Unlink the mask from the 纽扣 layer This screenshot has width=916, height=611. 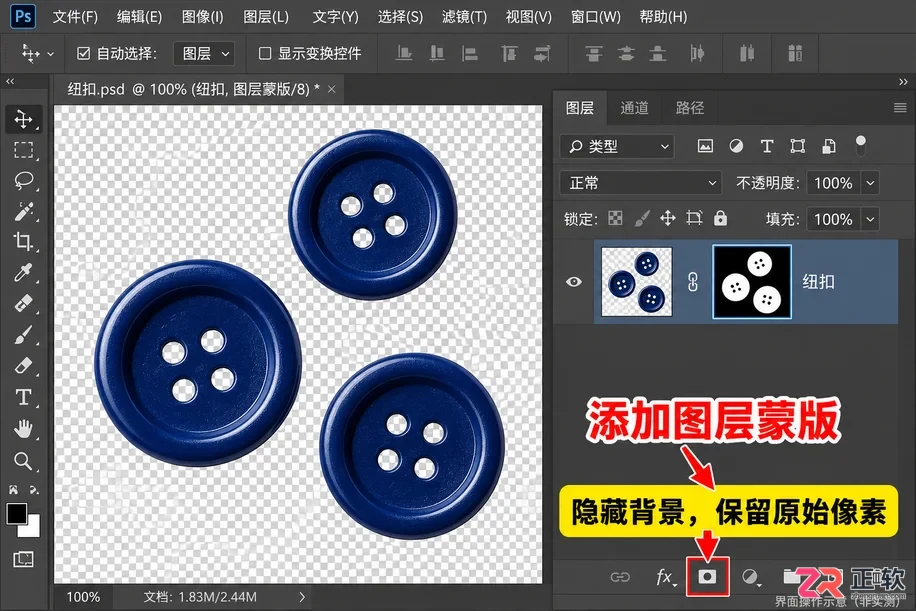[x=693, y=282]
